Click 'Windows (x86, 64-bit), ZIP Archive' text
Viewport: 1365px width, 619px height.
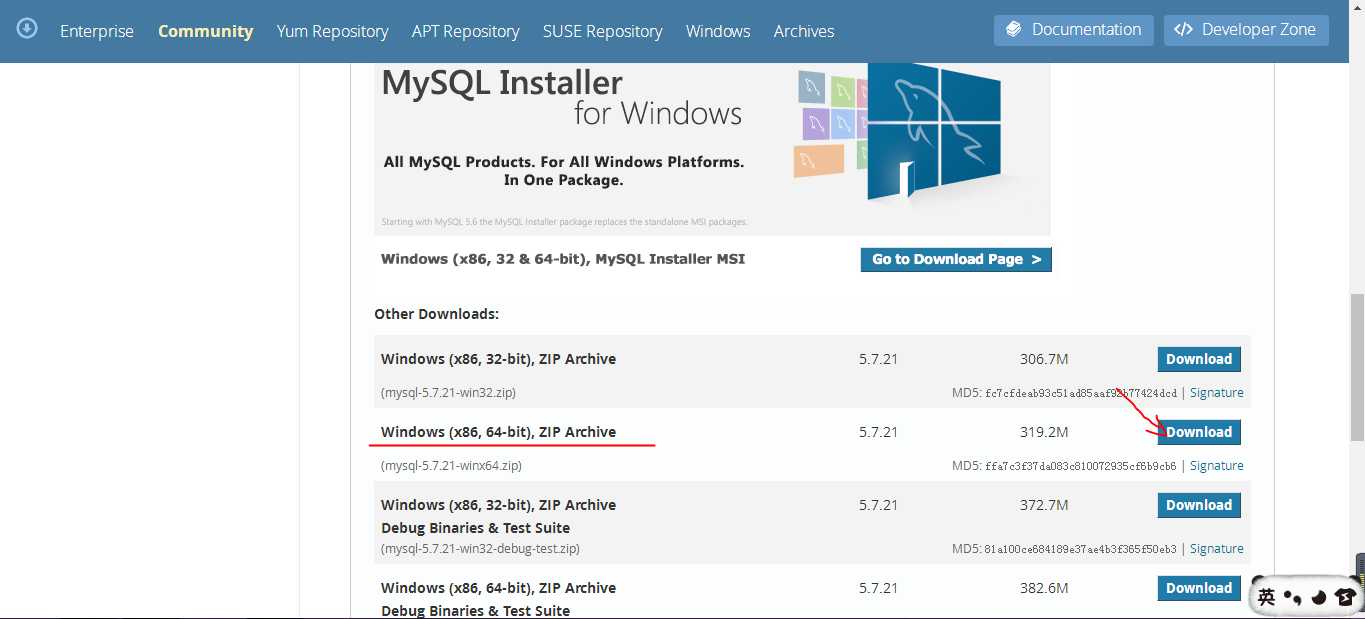498,432
